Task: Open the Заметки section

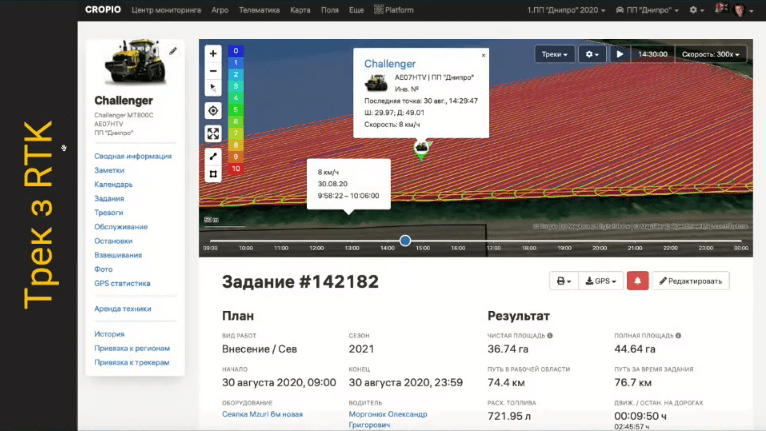Action: pyautogui.click(x=109, y=171)
